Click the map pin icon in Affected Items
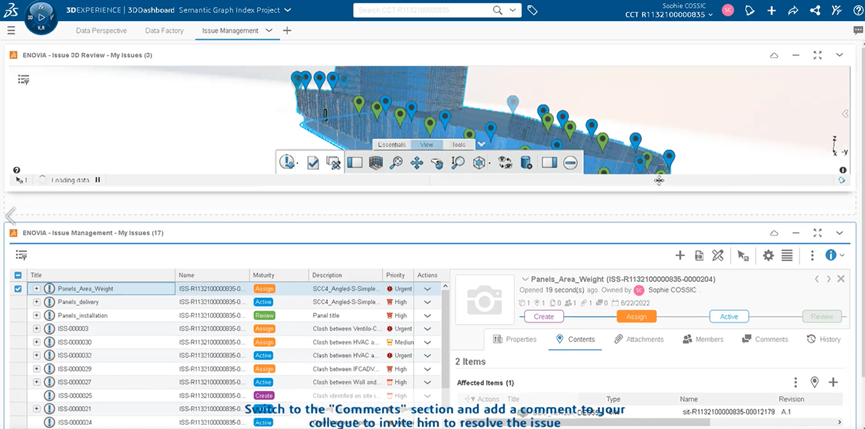Image resolution: width=865 pixels, height=429 pixels. pos(814,382)
